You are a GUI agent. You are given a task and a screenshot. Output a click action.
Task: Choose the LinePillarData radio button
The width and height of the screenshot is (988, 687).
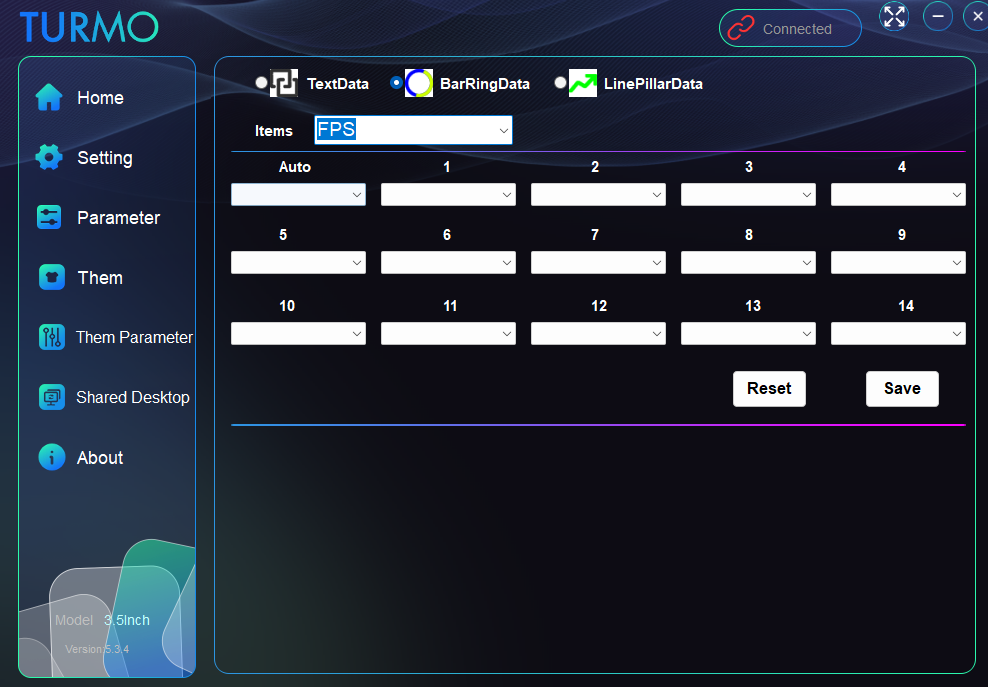click(560, 83)
